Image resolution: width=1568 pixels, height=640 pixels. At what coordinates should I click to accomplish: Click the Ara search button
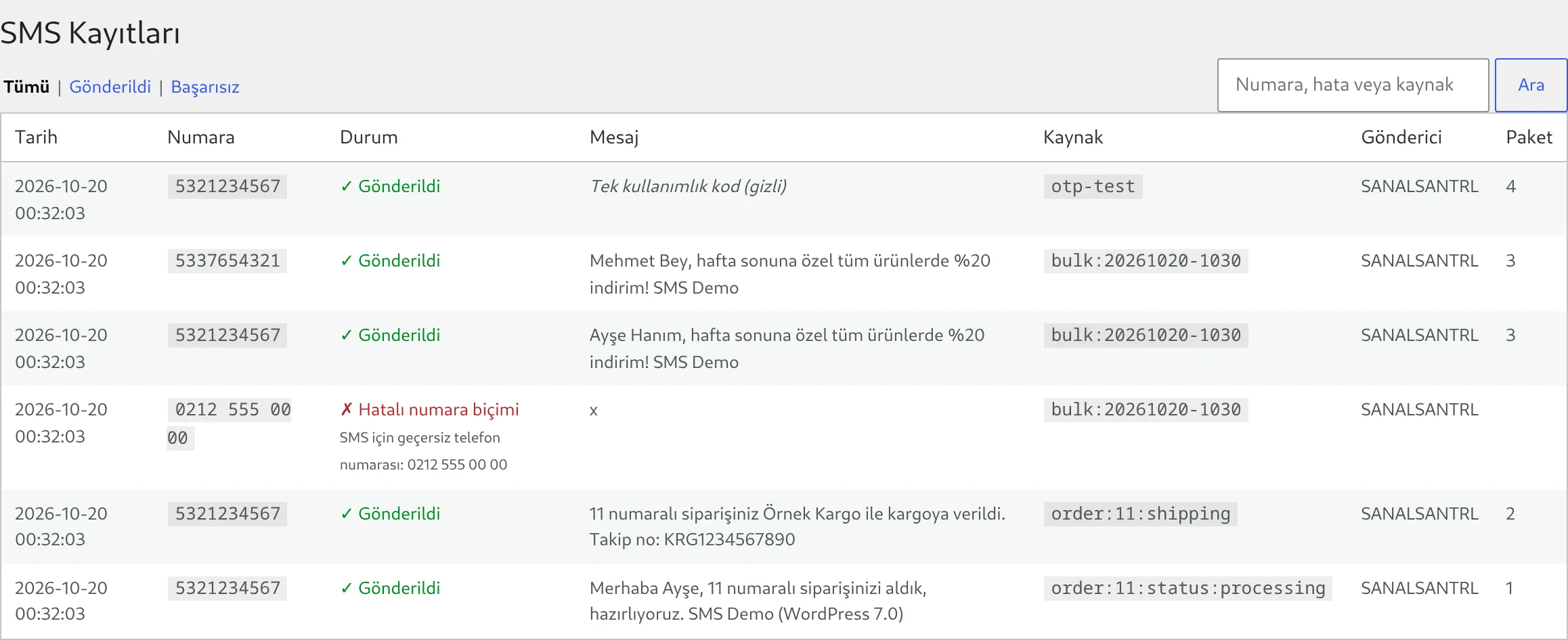1531,85
